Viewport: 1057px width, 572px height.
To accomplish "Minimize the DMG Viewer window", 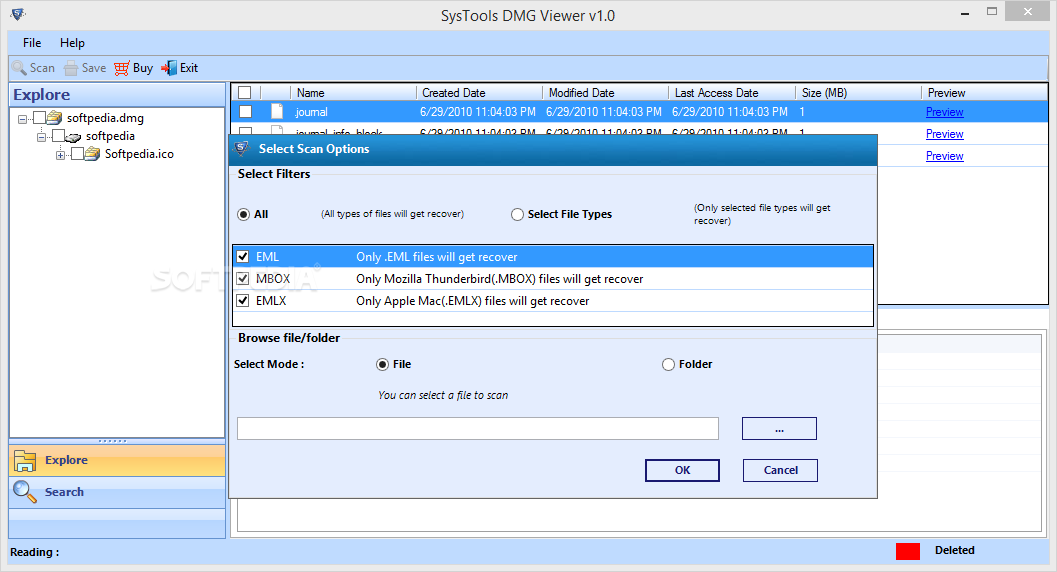I will pyautogui.click(x=965, y=12).
